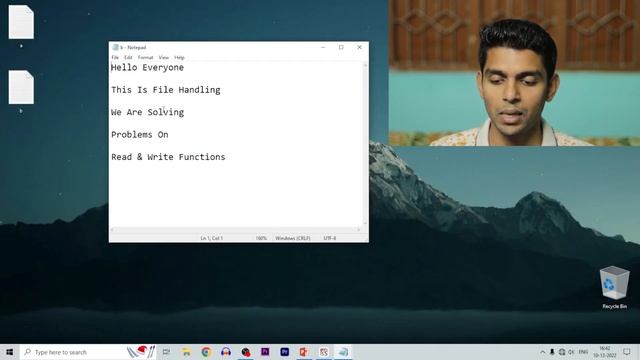
Task: Click the ENG language indicator
Action: [x=583, y=352]
